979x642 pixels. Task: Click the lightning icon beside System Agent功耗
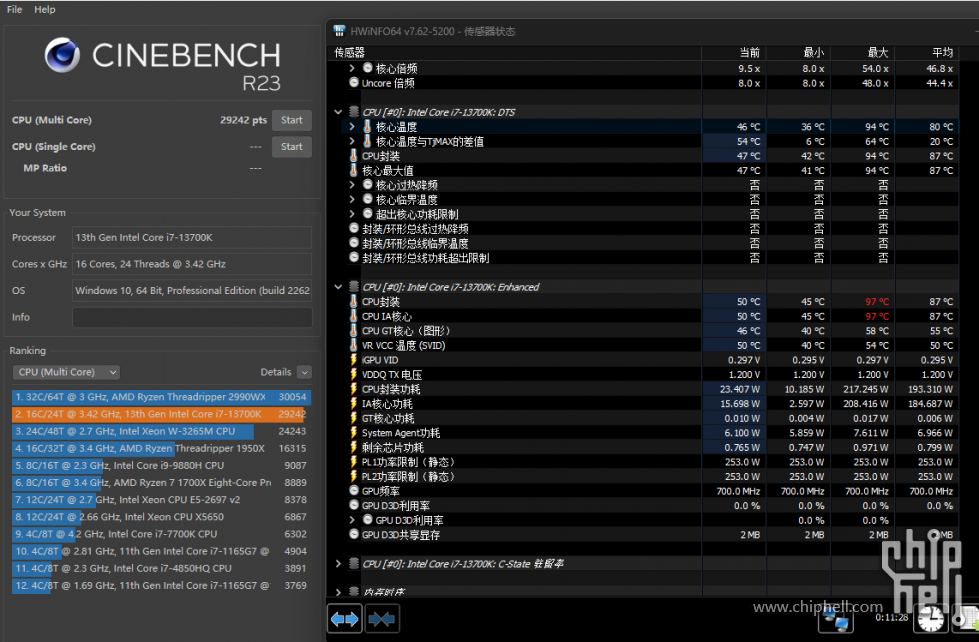tap(353, 433)
